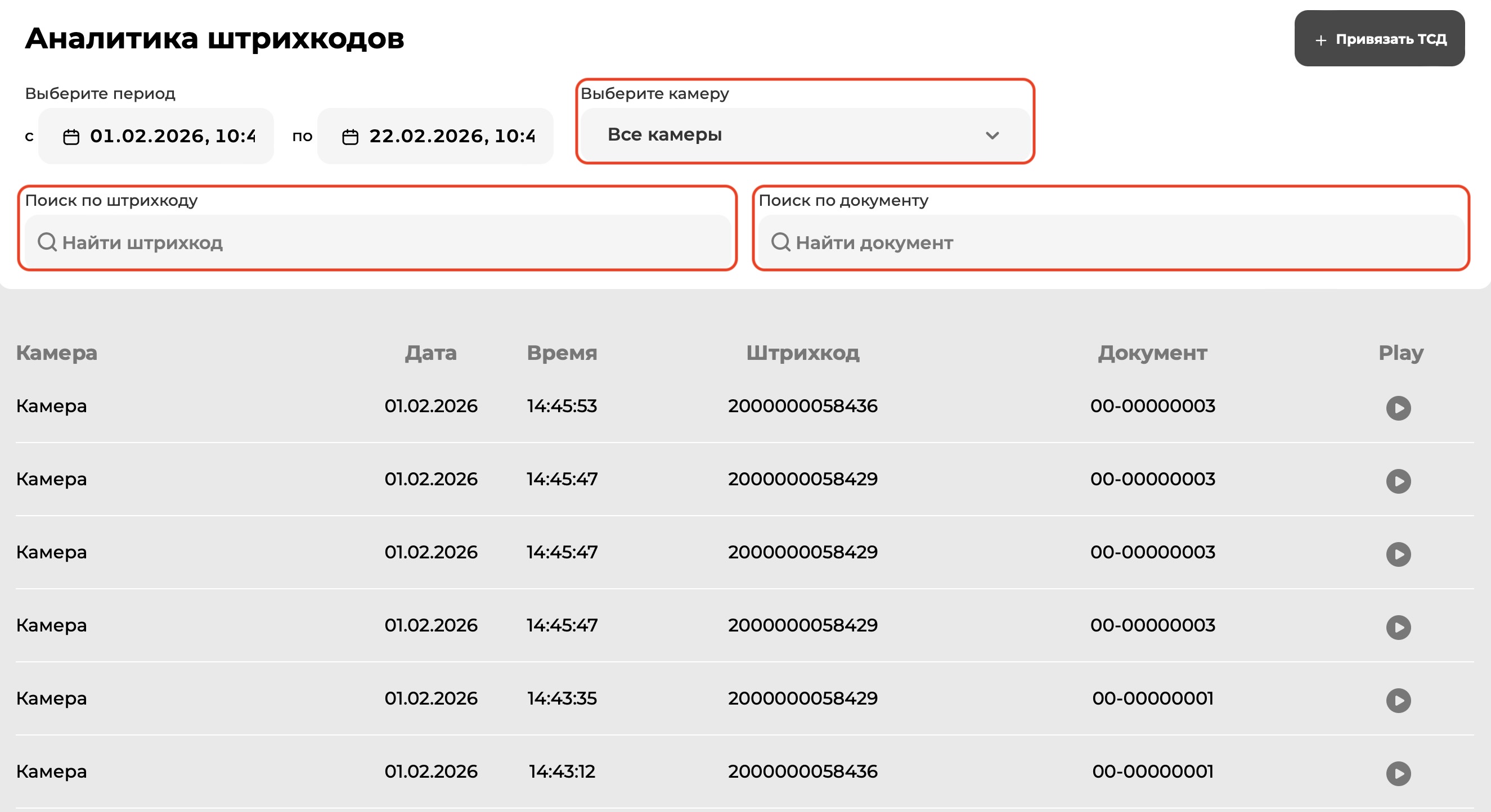The height and width of the screenshot is (812, 1491).
Task: Click the magnifier icon in barcode search
Action: click(47, 242)
